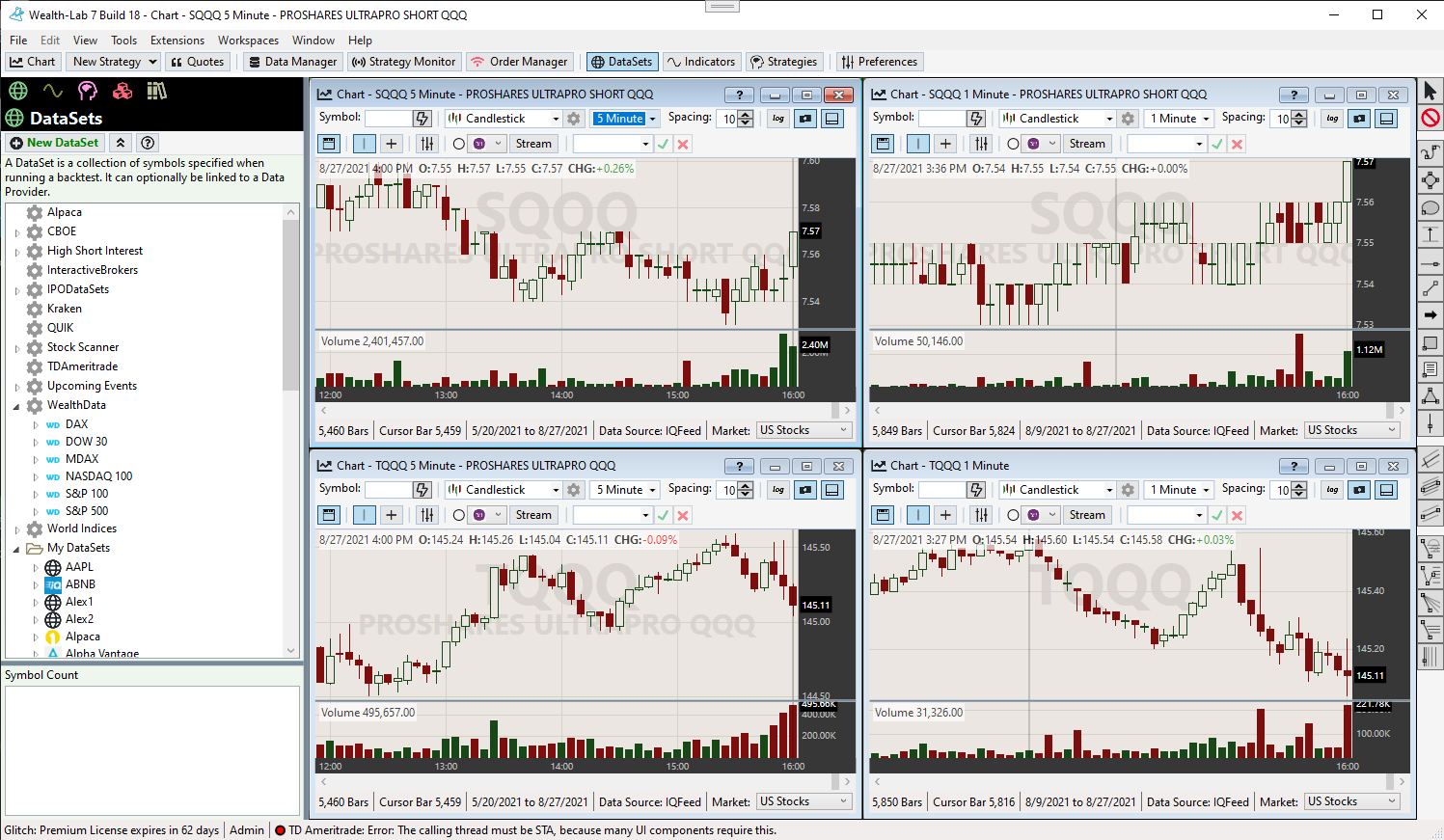Toggle the camera-style button in SQQQ 5 Minute chart

click(x=805, y=118)
